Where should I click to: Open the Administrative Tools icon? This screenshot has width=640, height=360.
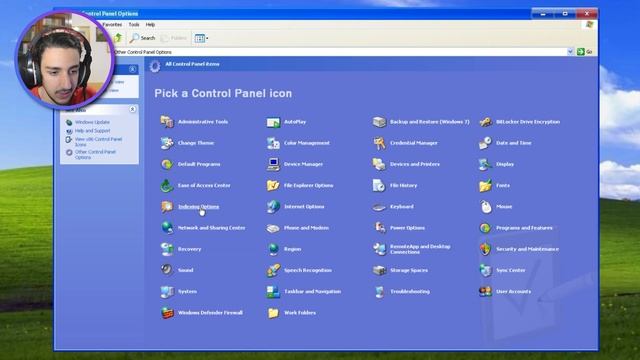click(167, 122)
